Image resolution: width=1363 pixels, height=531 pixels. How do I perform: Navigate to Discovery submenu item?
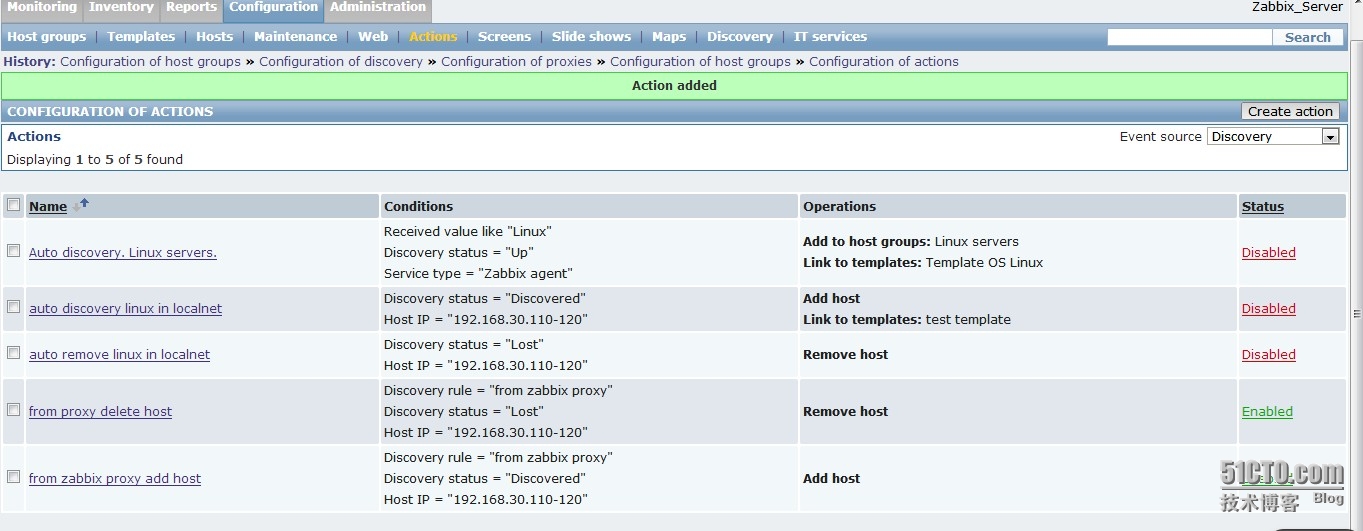coord(740,37)
